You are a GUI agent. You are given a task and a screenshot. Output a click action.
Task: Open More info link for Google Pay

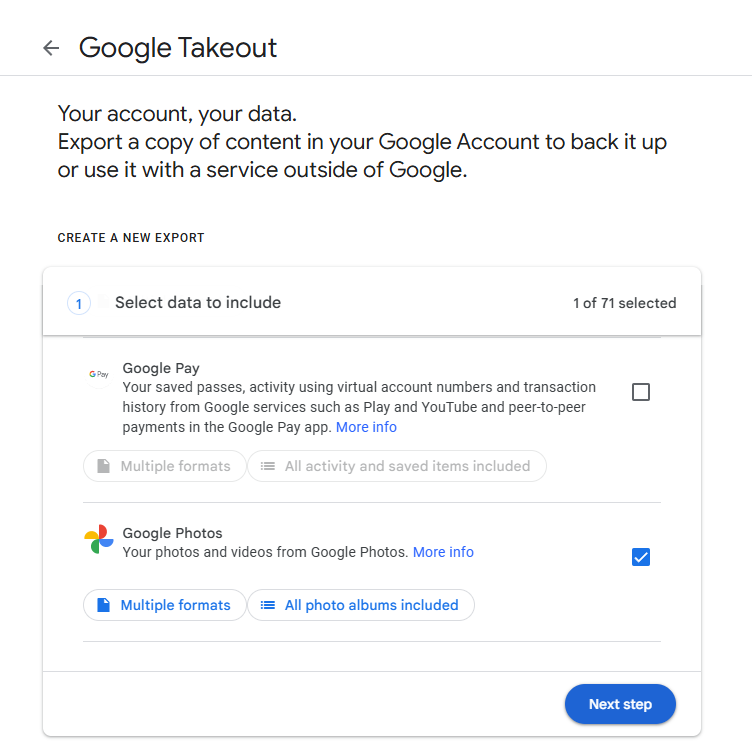[366, 427]
